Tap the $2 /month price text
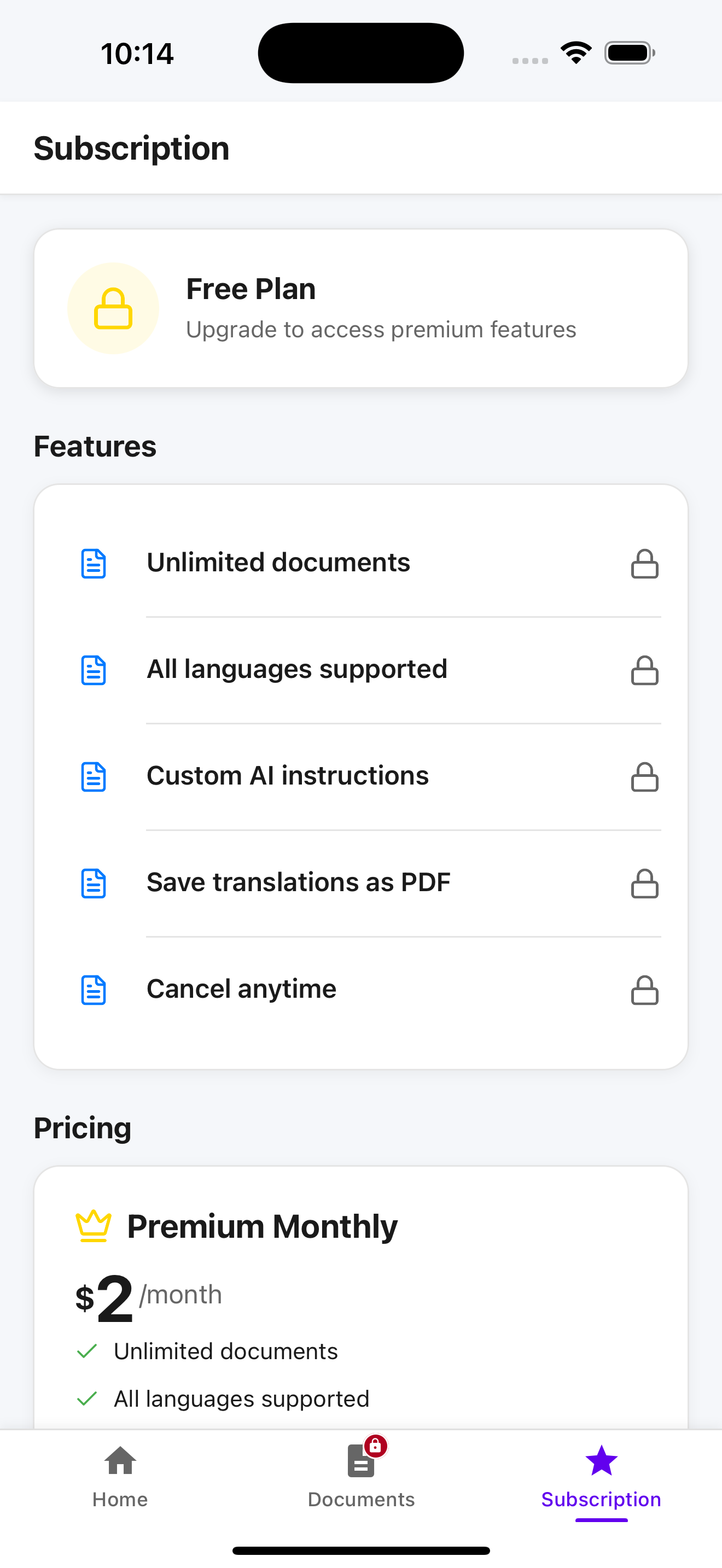Image resolution: width=722 pixels, height=1568 pixels. tap(149, 1298)
